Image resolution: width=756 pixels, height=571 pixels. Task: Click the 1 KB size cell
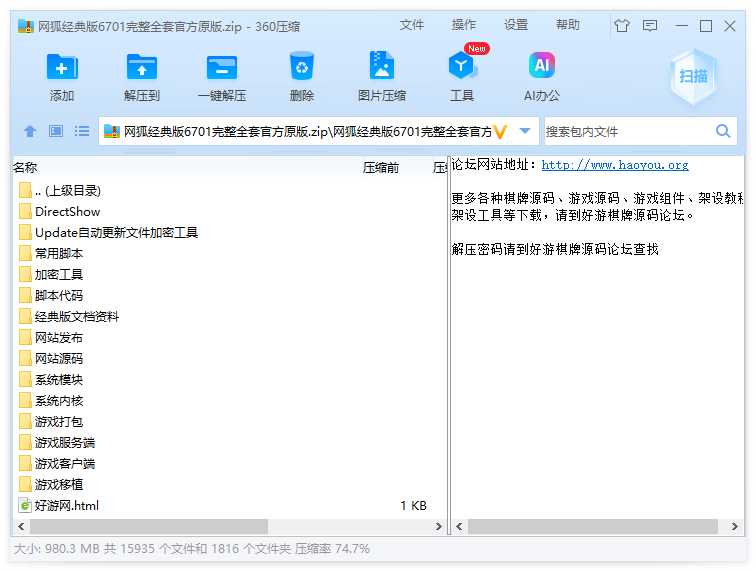(x=413, y=505)
